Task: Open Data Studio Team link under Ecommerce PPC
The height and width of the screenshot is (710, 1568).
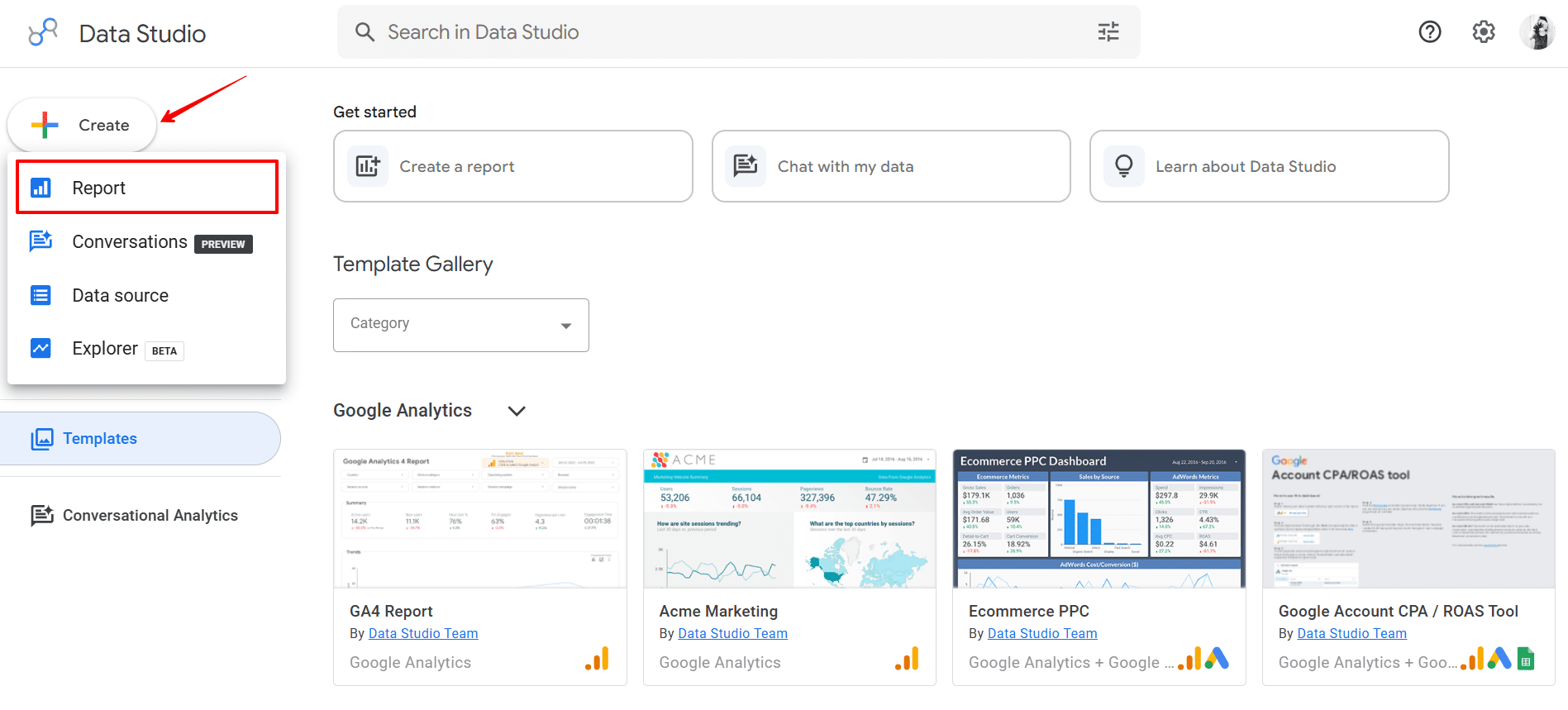Action: [1042, 633]
